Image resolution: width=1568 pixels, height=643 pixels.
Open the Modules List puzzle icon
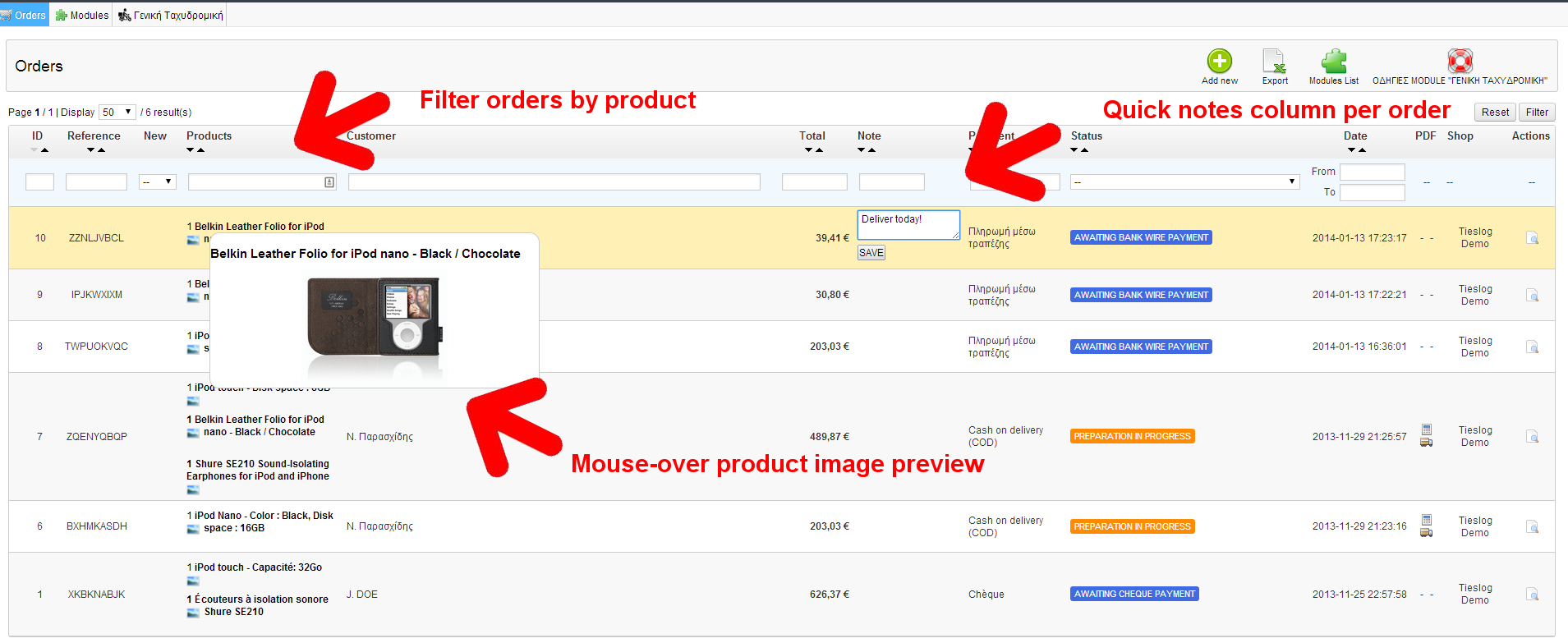click(x=1334, y=61)
